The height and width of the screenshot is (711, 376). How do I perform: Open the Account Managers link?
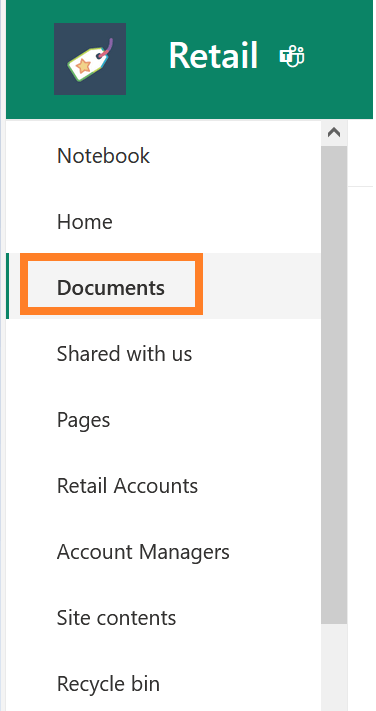[x=143, y=552]
